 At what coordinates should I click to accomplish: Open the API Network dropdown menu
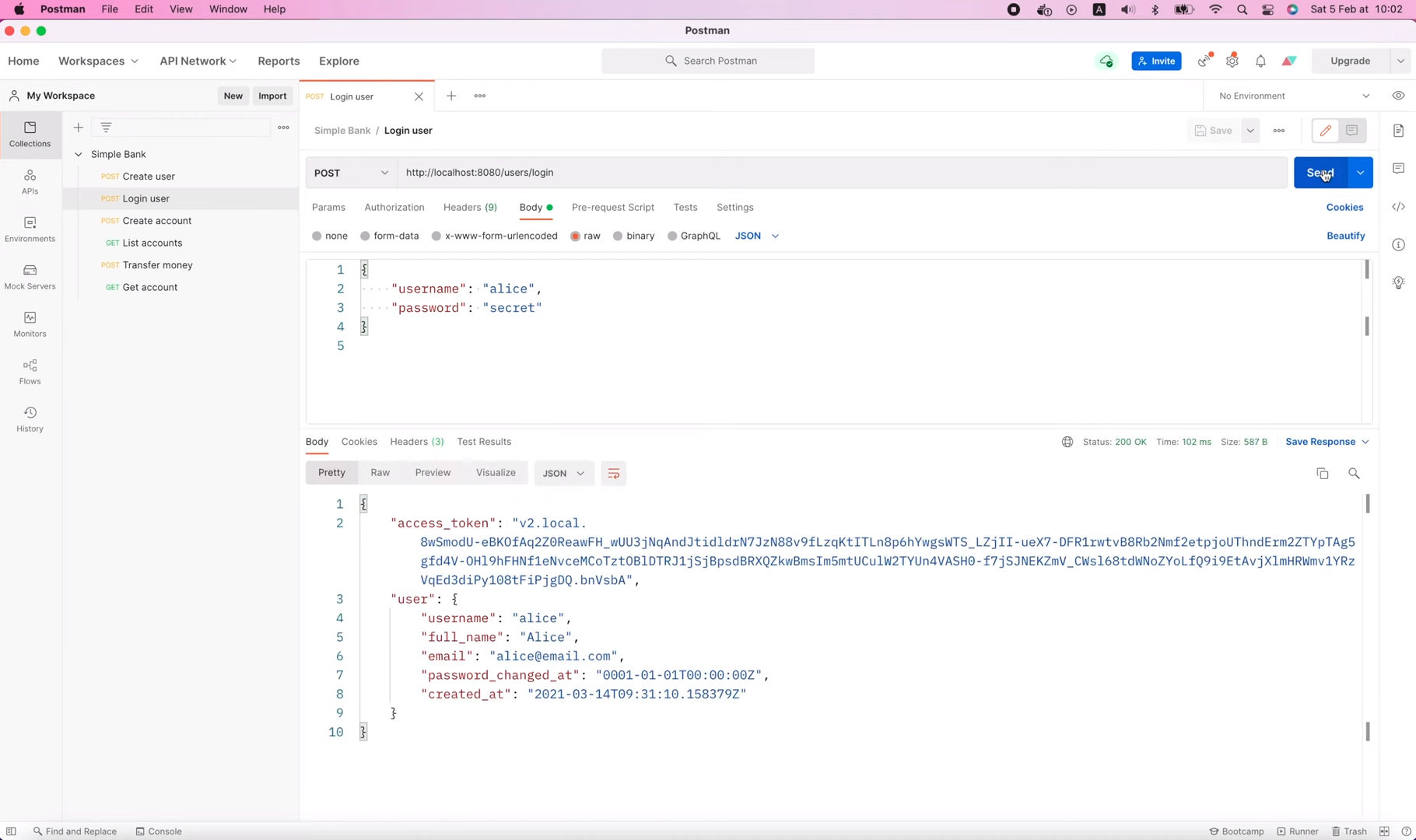point(198,61)
